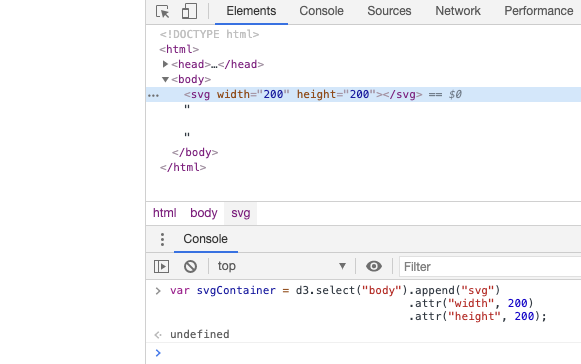
Task: Select the DOCTYPE html line
Action: (x=209, y=34)
